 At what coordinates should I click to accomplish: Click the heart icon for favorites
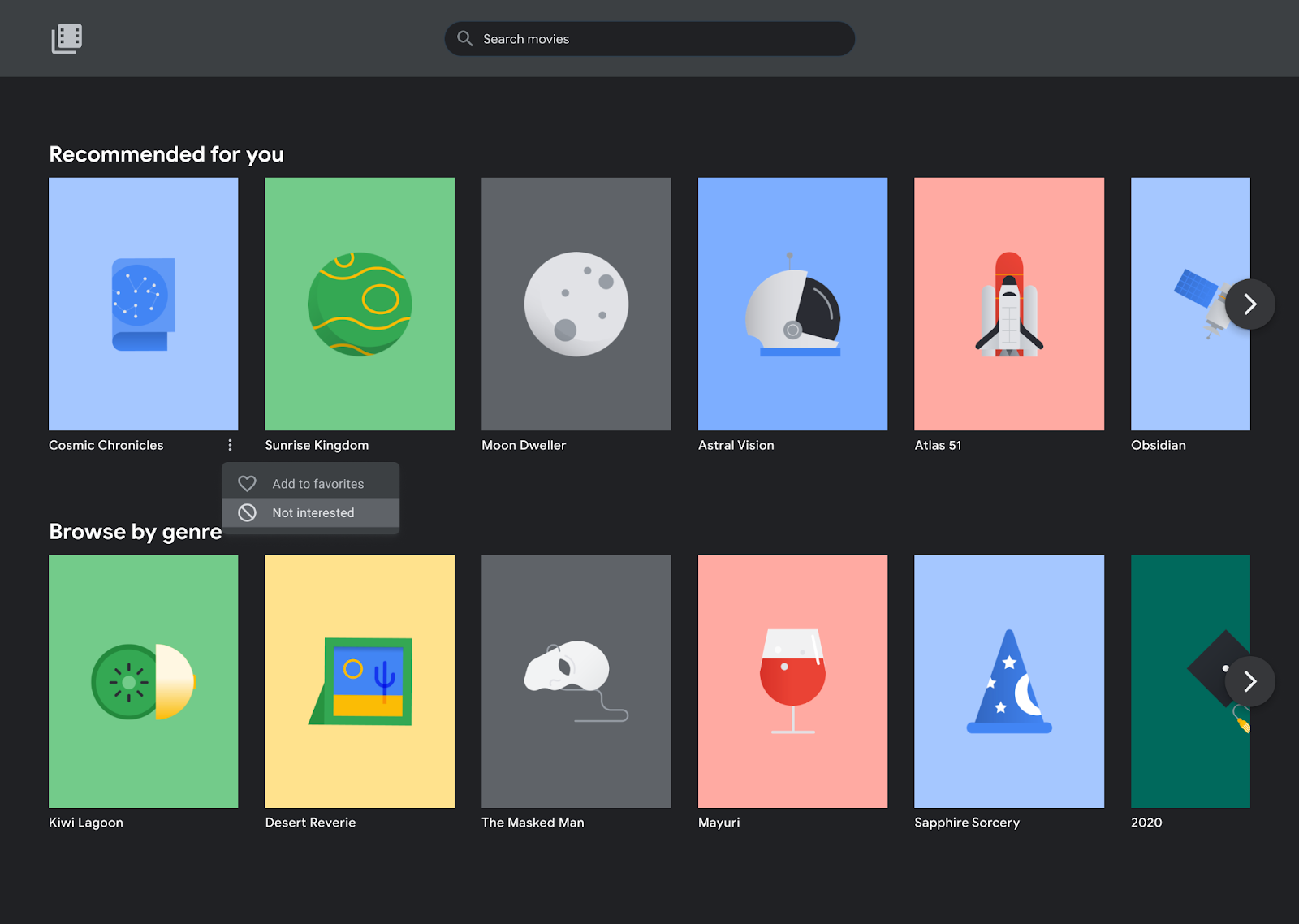247,484
